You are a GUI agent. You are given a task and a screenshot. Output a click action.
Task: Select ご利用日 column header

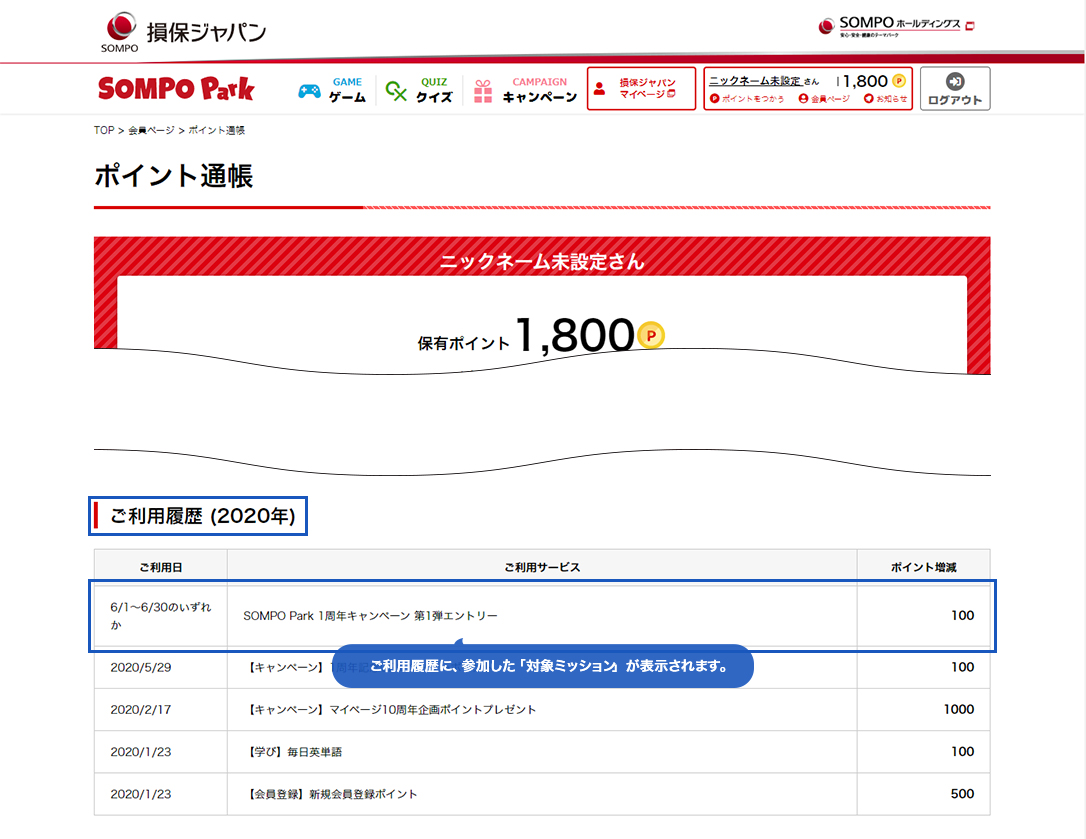[x=161, y=567]
